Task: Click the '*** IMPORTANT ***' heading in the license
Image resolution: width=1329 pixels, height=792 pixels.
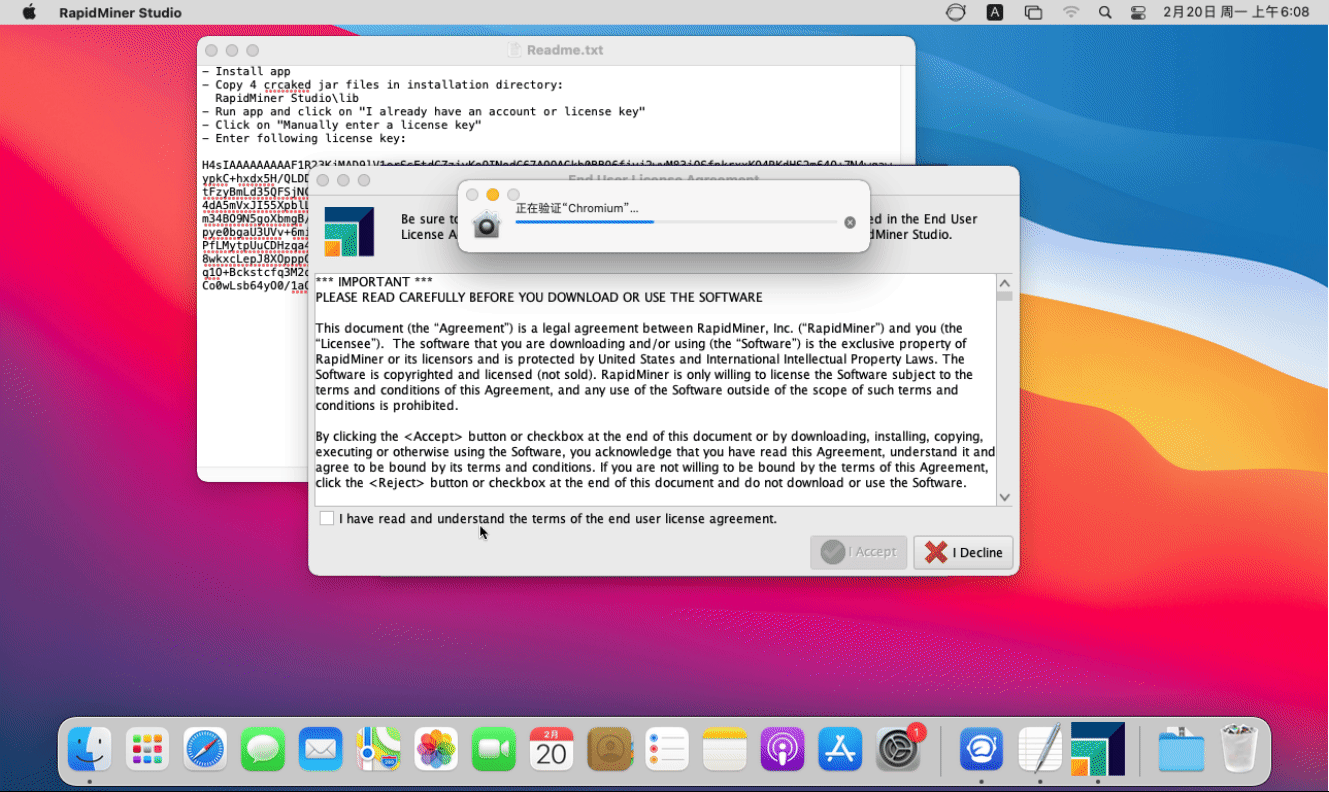Action: (x=374, y=282)
